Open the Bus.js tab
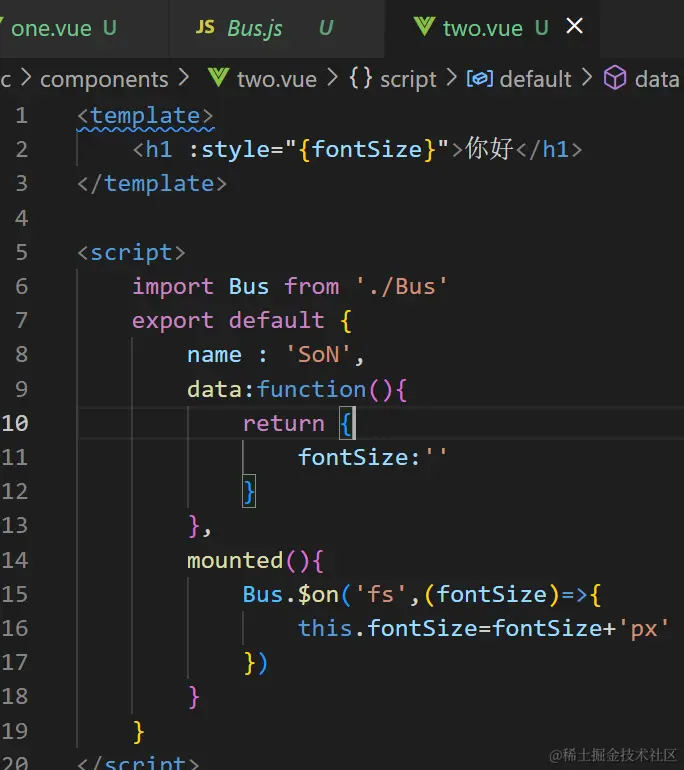Screen dimensions: 684x770 (x=254, y=28)
